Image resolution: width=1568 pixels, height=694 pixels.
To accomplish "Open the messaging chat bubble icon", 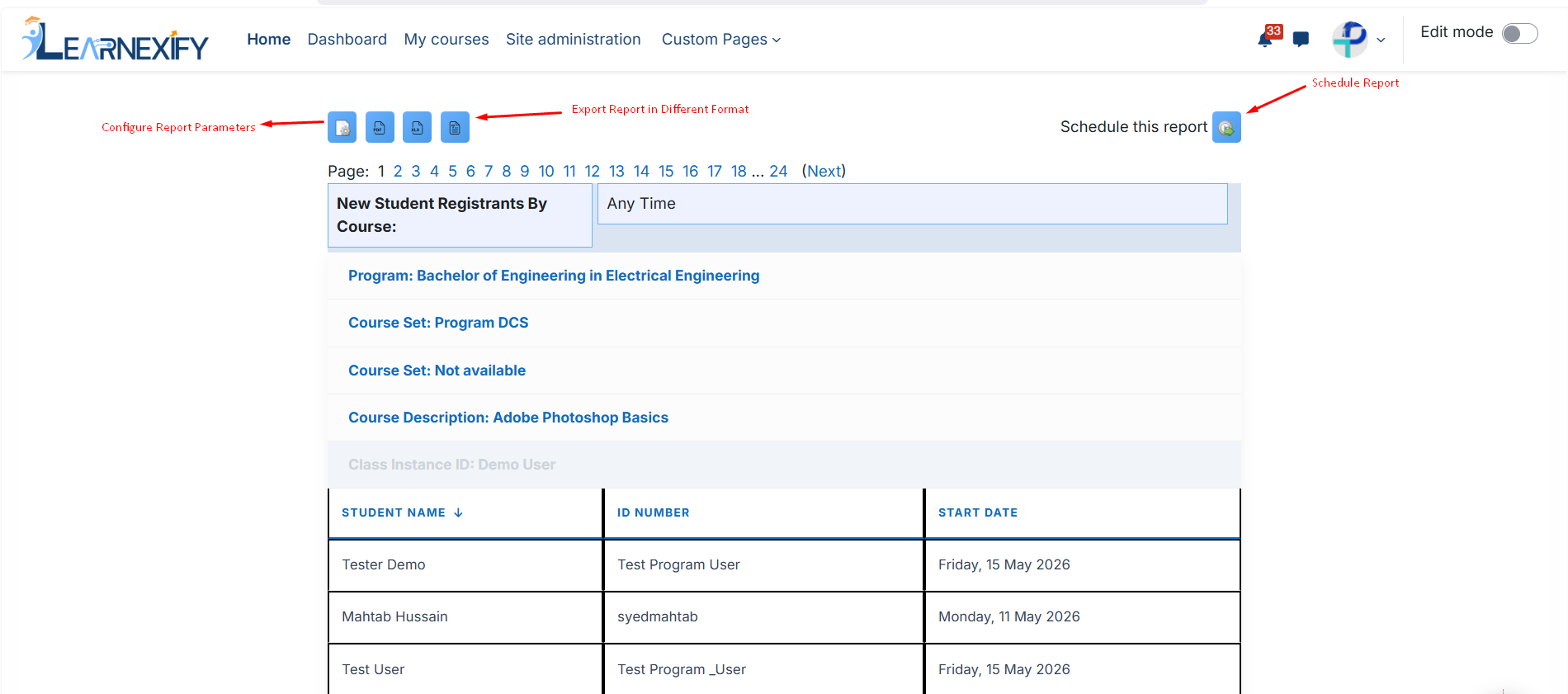I will click(1301, 39).
